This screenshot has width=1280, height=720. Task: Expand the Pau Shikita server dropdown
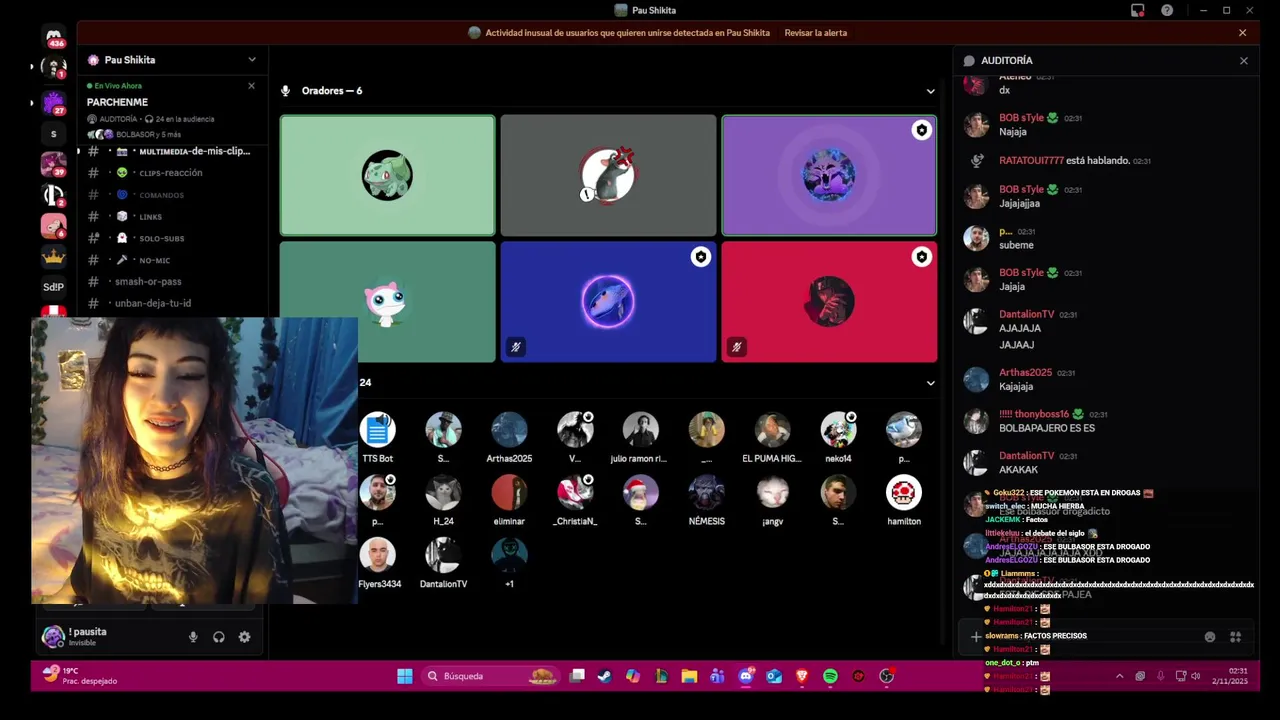(x=252, y=60)
